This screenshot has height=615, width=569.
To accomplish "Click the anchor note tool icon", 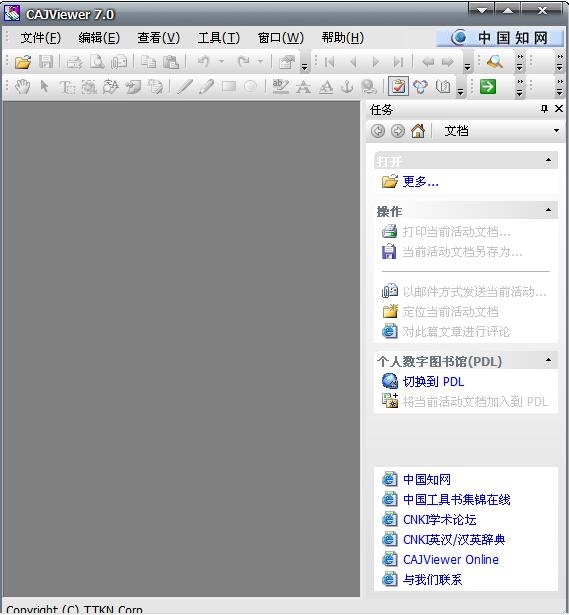I will click(347, 87).
